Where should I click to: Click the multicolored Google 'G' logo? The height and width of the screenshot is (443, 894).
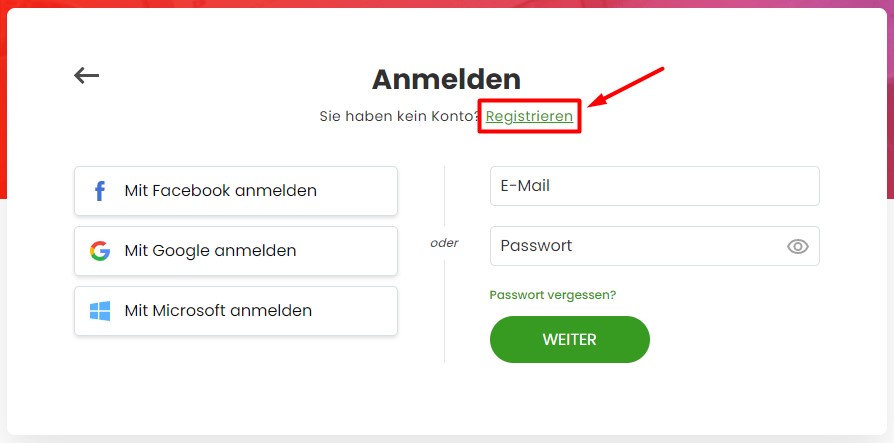click(x=100, y=251)
